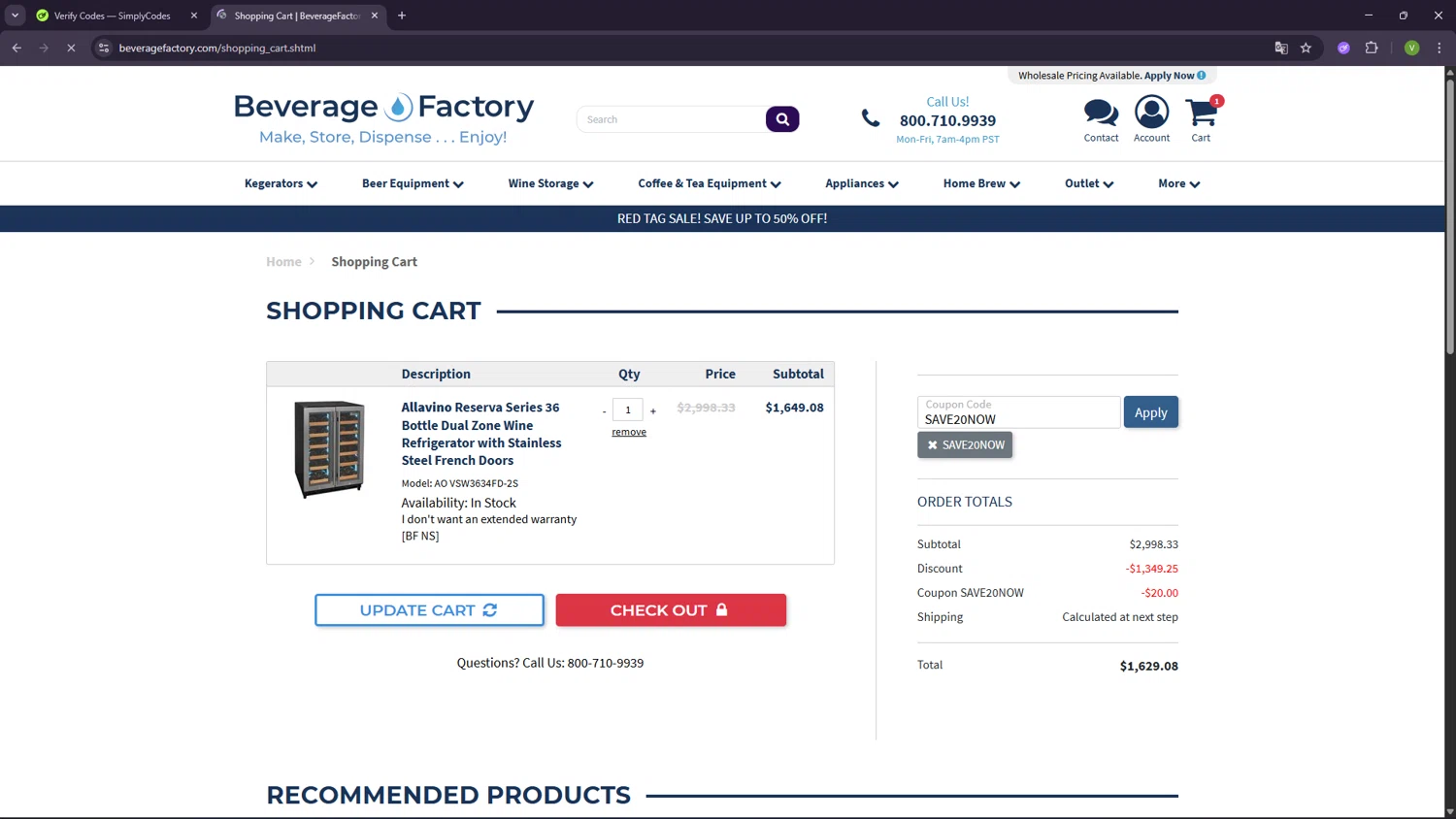The image size is (1456, 819).
Task: Click the Coupon Code input field
Action: 1018,412
